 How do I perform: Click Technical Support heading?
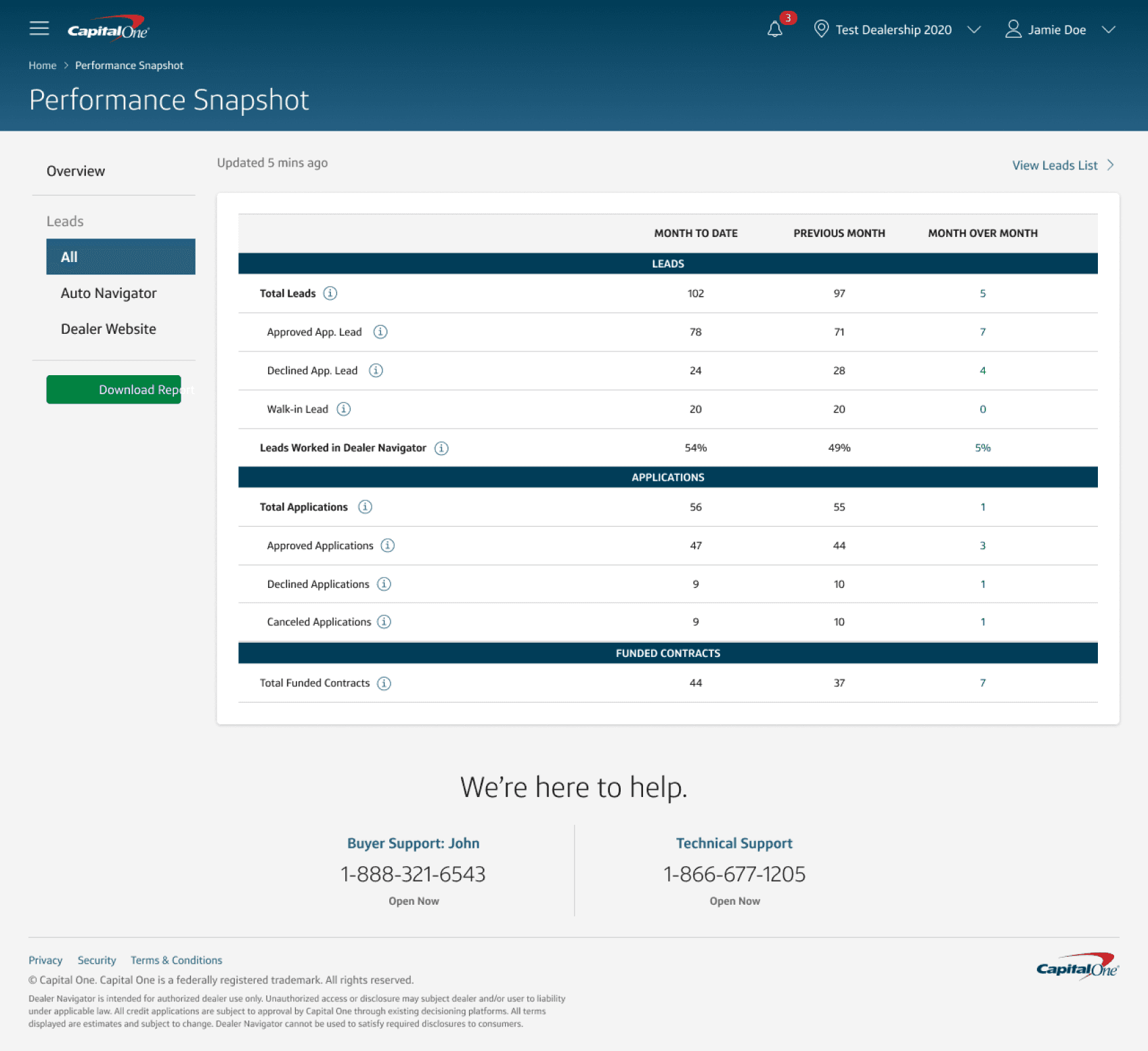[x=734, y=843]
